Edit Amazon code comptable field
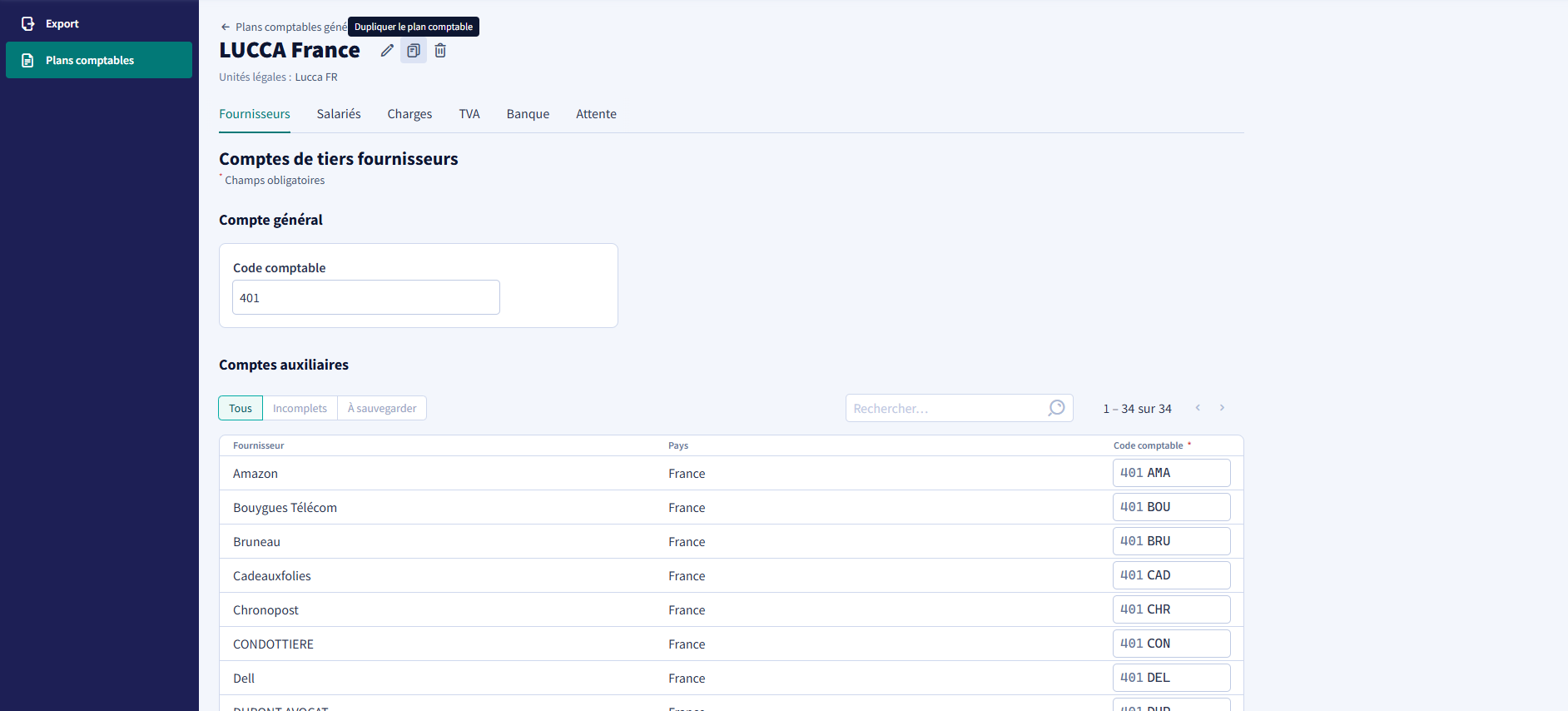The height and width of the screenshot is (711, 1568). 1172,473
